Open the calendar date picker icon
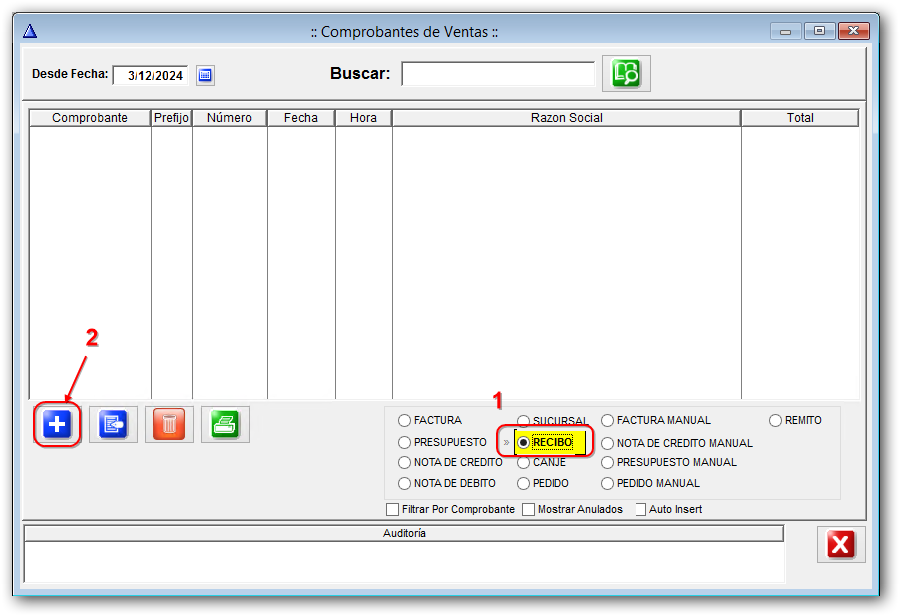The height and width of the screenshot is (616, 900). (205, 75)
